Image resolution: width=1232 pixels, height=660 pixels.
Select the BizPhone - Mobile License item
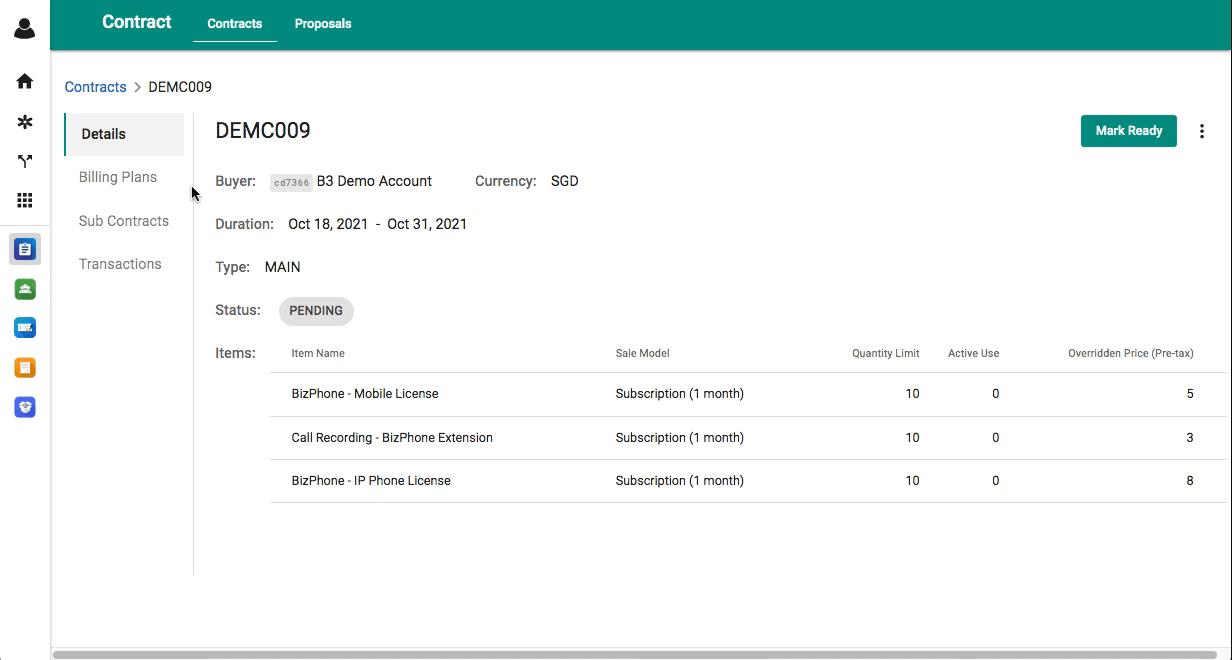click(x=365, y=394)
